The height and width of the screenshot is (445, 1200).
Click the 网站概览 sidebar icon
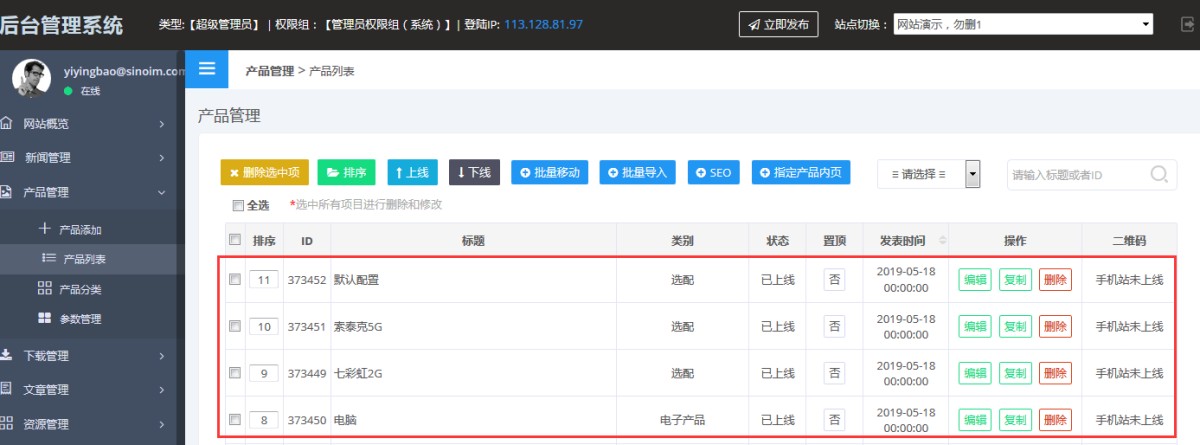tap(7, 123)
